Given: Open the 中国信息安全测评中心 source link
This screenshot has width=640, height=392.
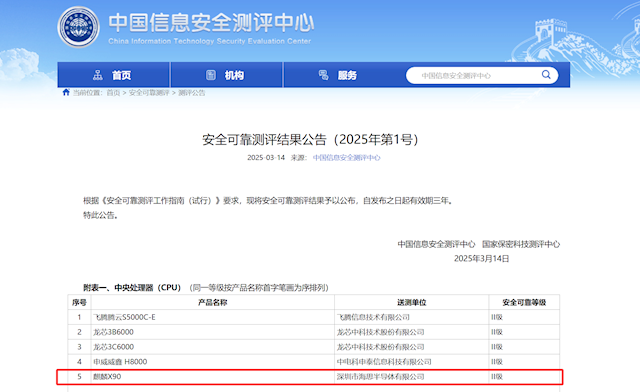Looking at the screenshot, I should 347,158.
